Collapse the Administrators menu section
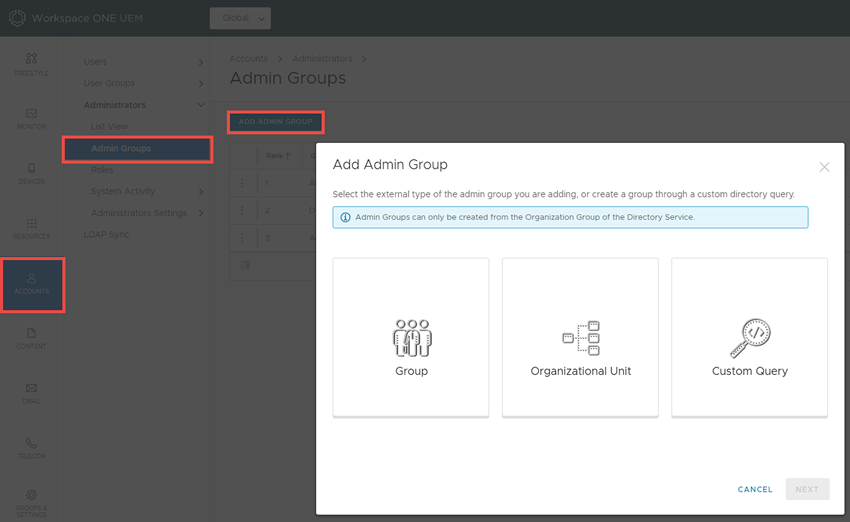850x522 pixels. pyautogui.click(x=201, y=105)
